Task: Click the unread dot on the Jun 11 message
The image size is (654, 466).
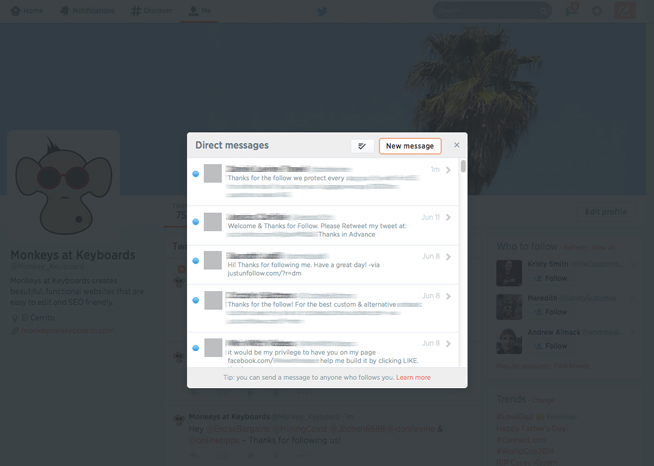Action: [x=196, y=222]
